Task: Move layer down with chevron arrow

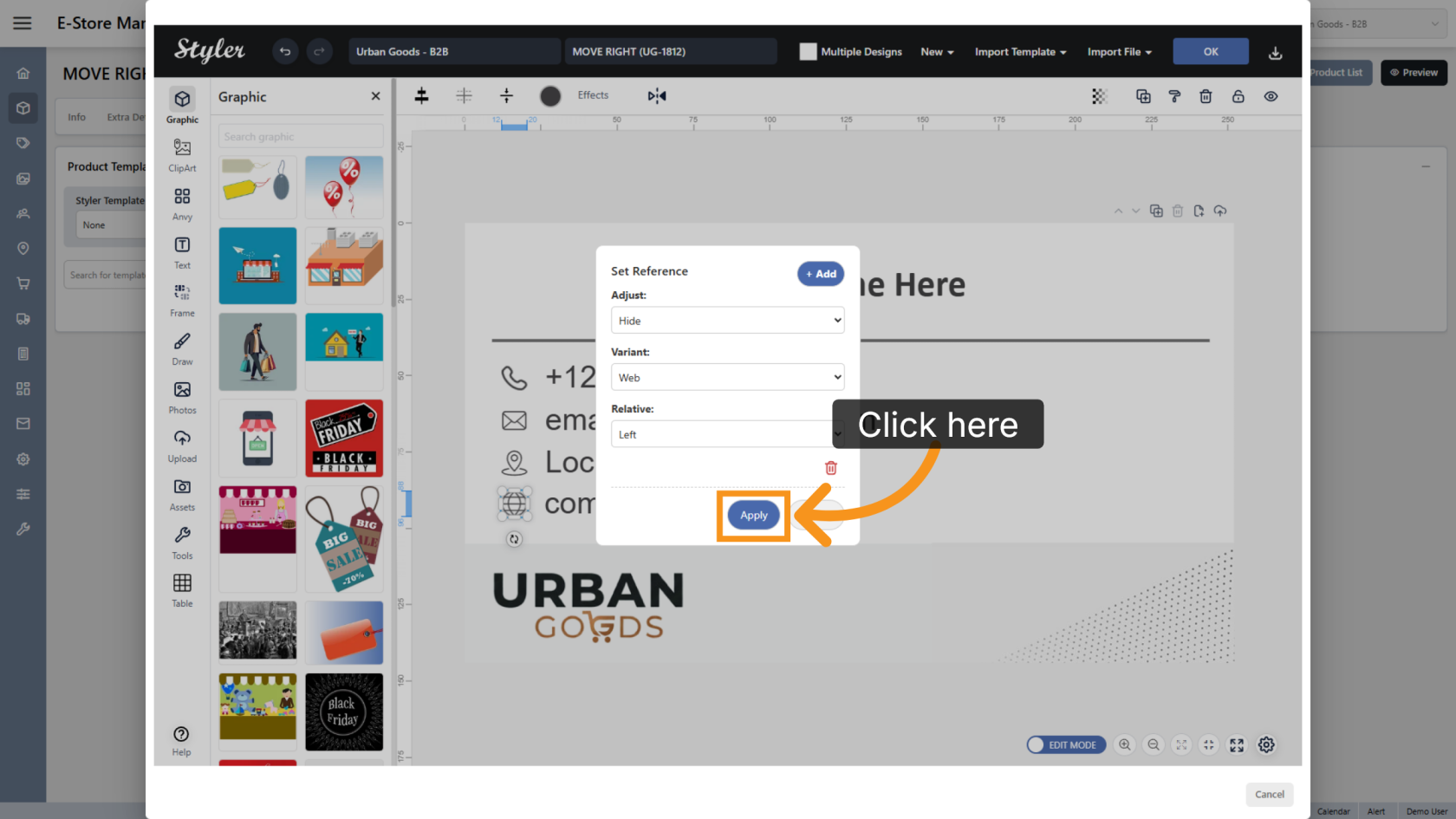Action: [x=1135, y=211]
